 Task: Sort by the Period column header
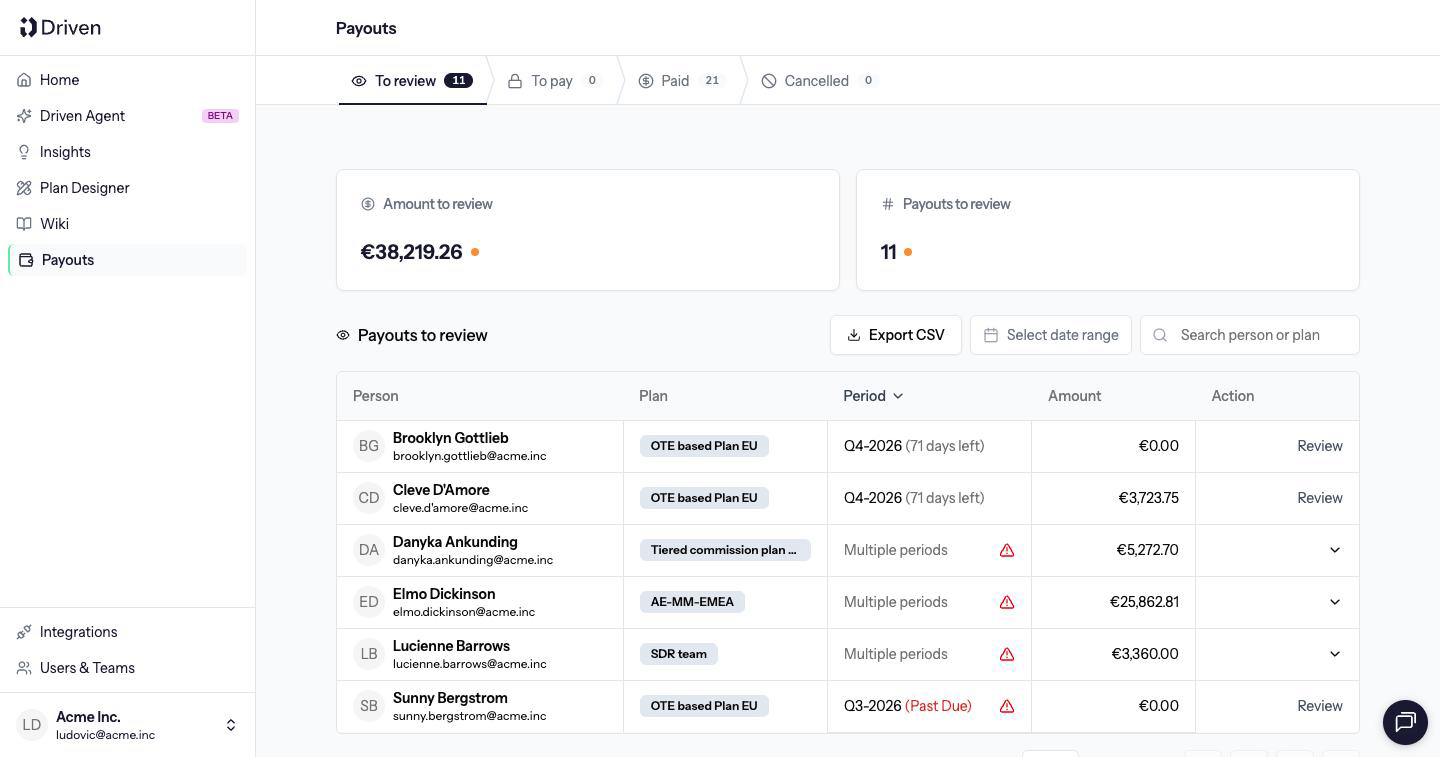click(x=873, y=396)
